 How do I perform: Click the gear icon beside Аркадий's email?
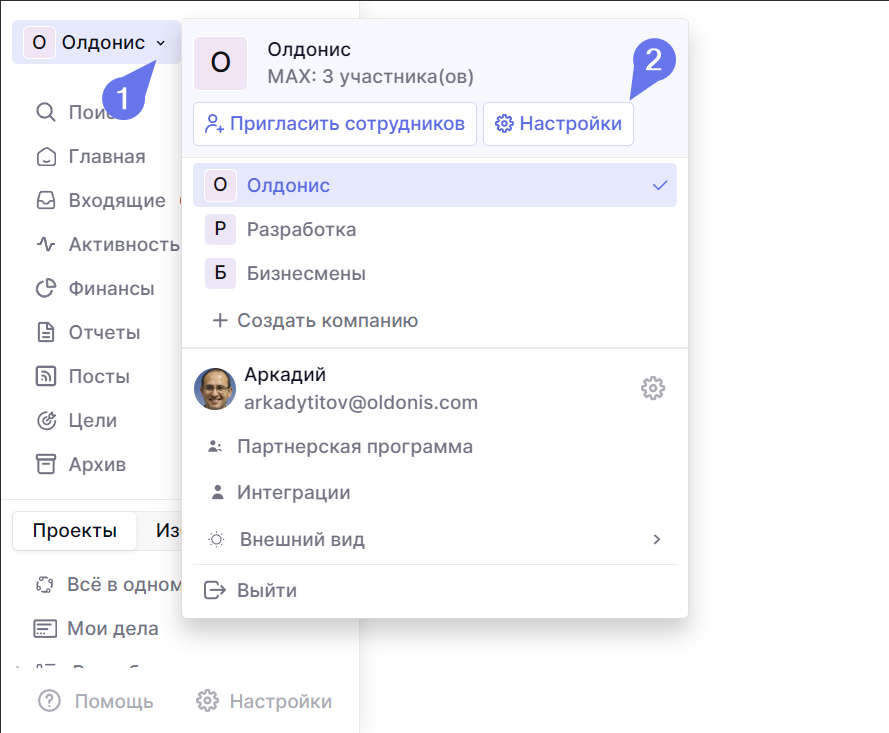click(x=653, y=388)
